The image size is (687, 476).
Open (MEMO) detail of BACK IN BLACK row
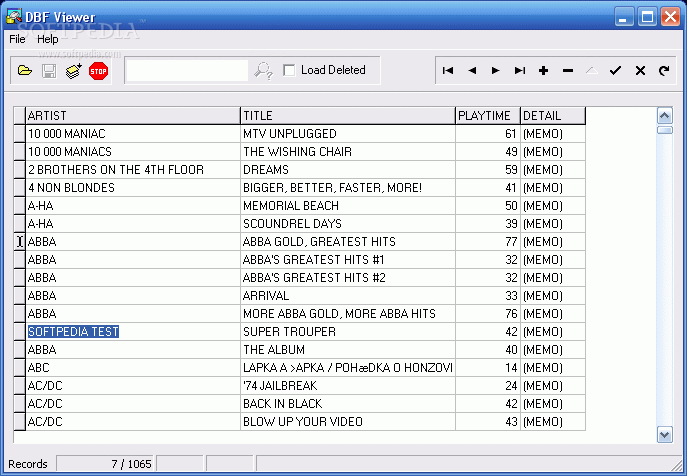553,403
